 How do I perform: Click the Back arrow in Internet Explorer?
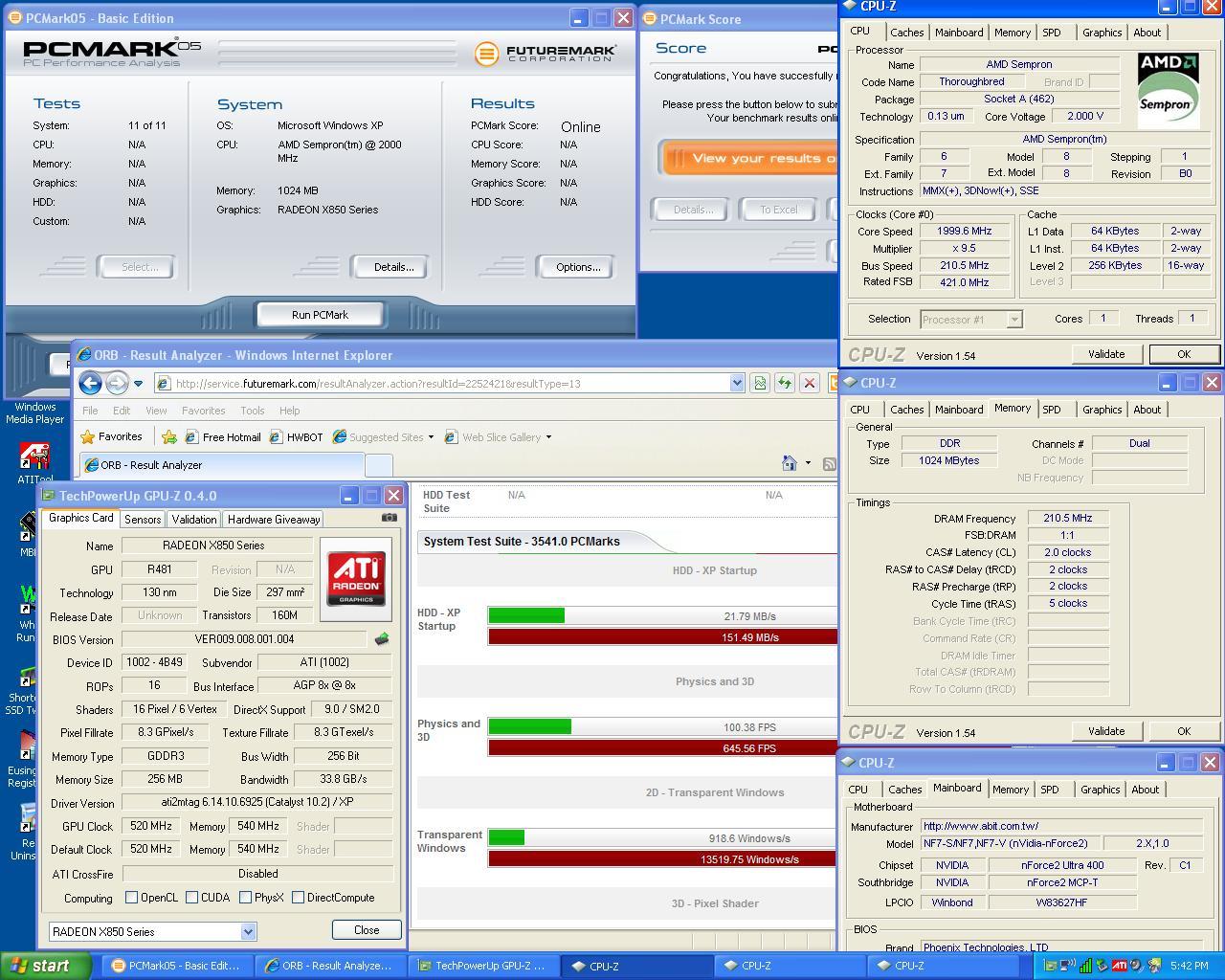click(90, 383)
